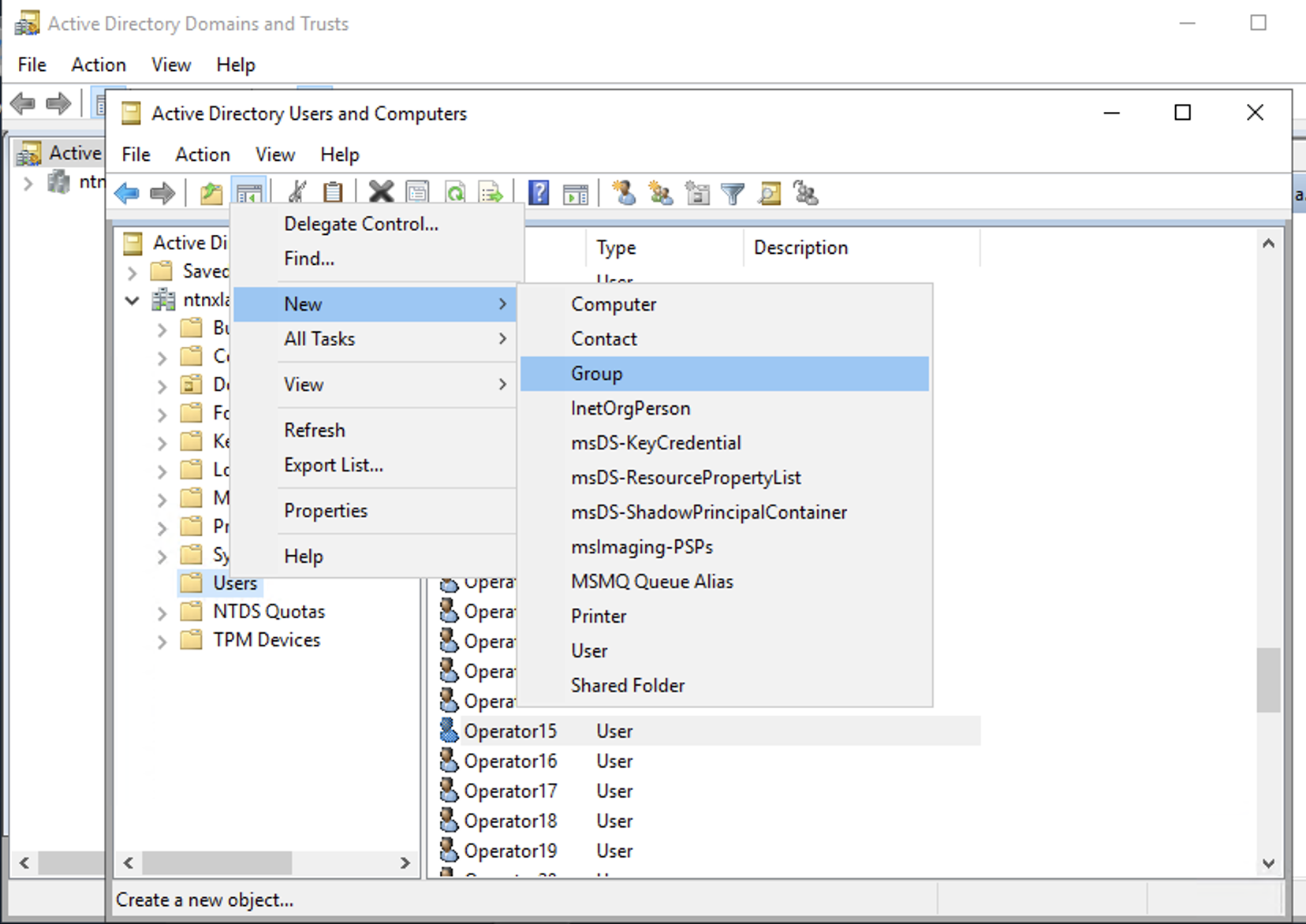
Task: Select Operator17 in the user list
Action: [510, 791]
